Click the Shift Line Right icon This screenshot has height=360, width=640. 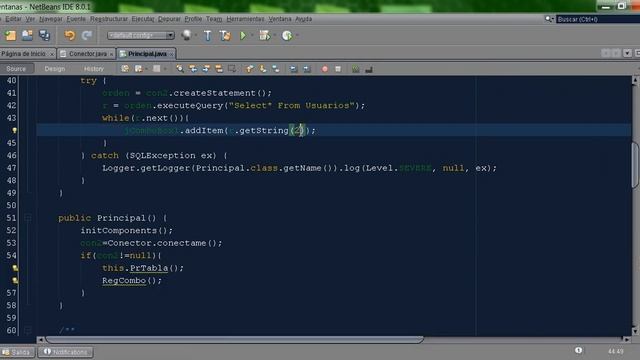click(x=307, y=69)
